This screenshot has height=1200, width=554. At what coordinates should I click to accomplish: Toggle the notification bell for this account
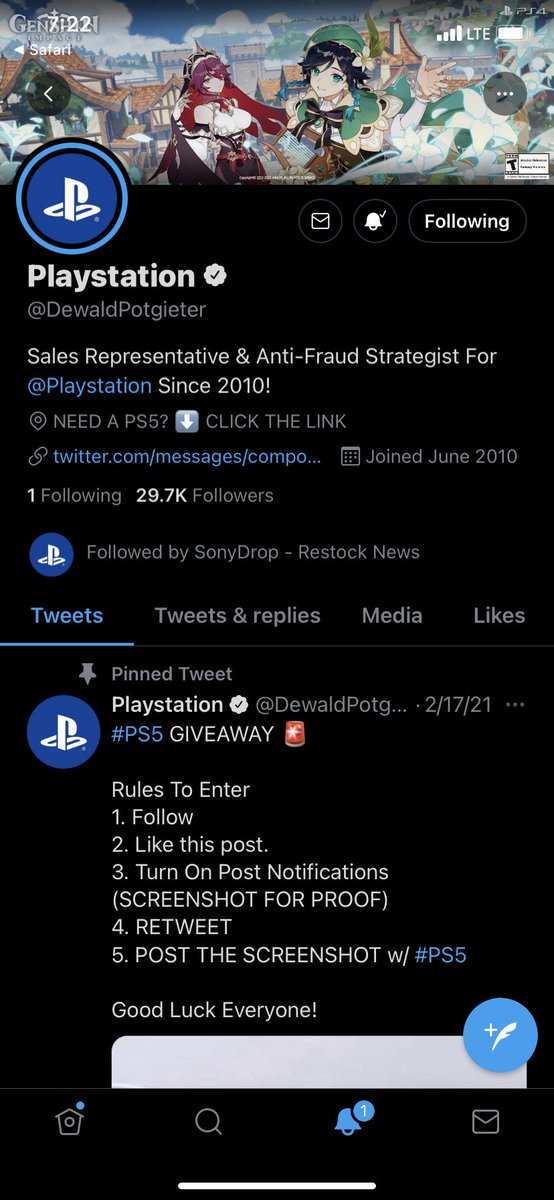click(x=376, y=221)
